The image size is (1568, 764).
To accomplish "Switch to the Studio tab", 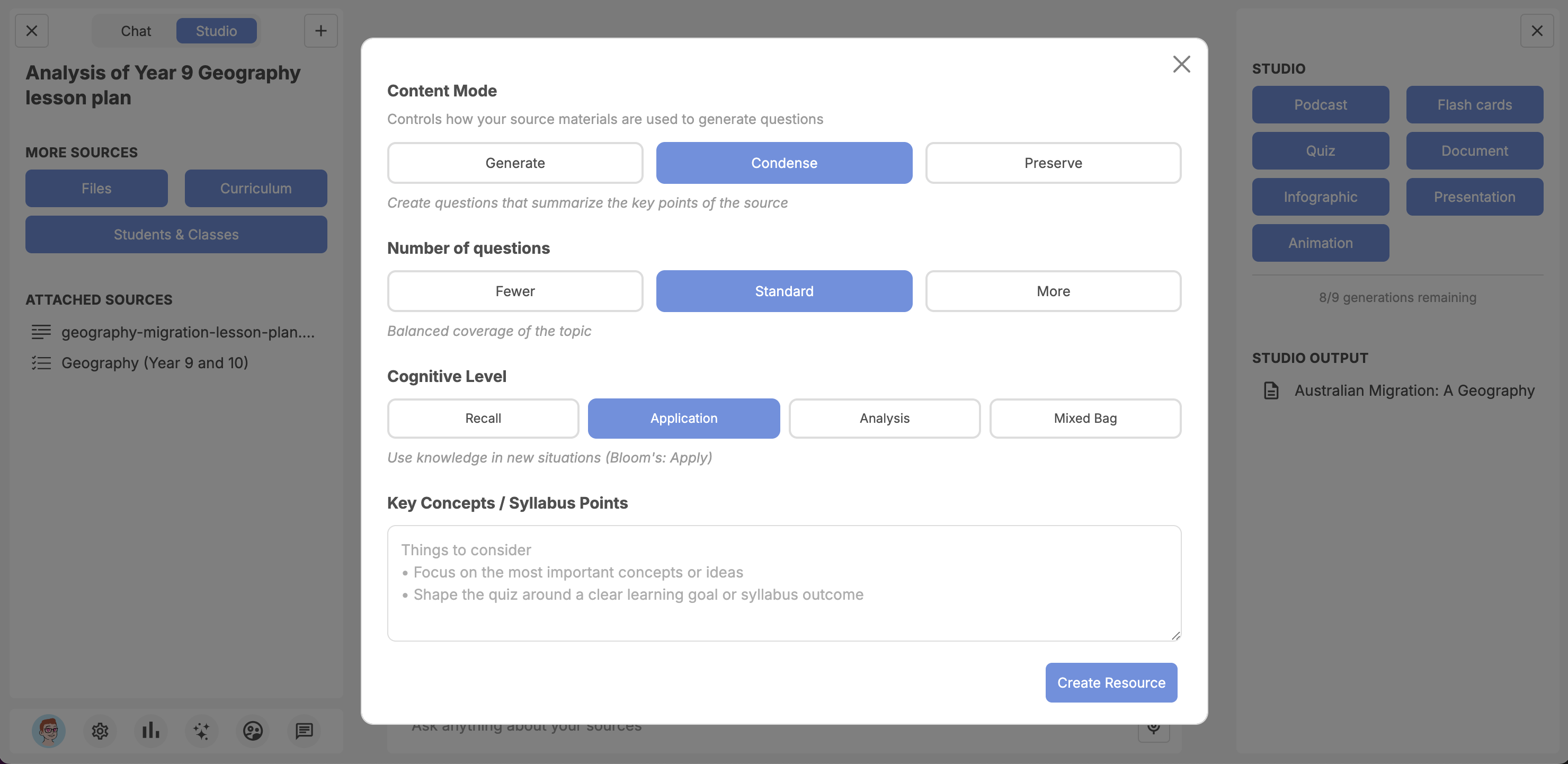I will pos(217,30).
